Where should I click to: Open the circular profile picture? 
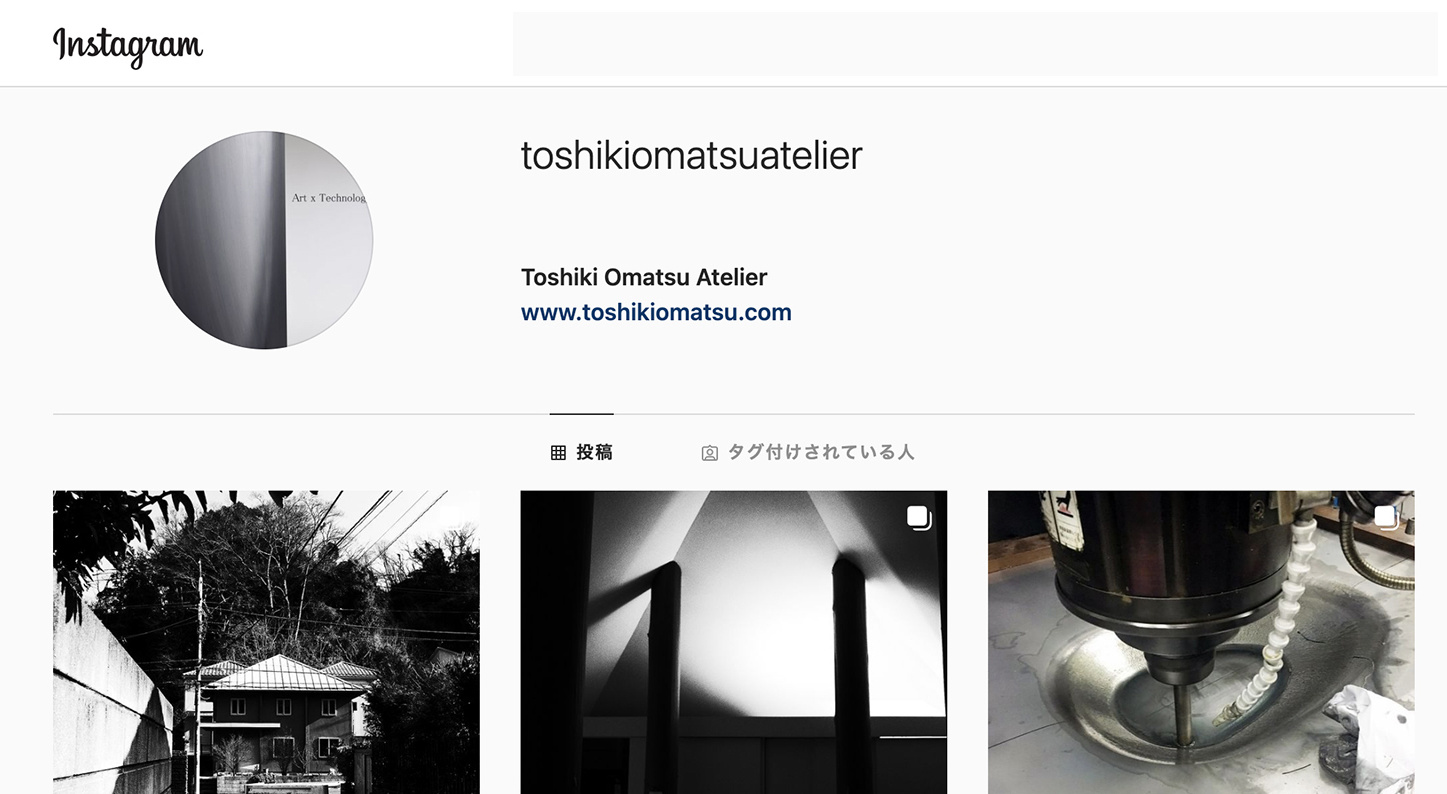pyautogui.click(x=264, y=240)
